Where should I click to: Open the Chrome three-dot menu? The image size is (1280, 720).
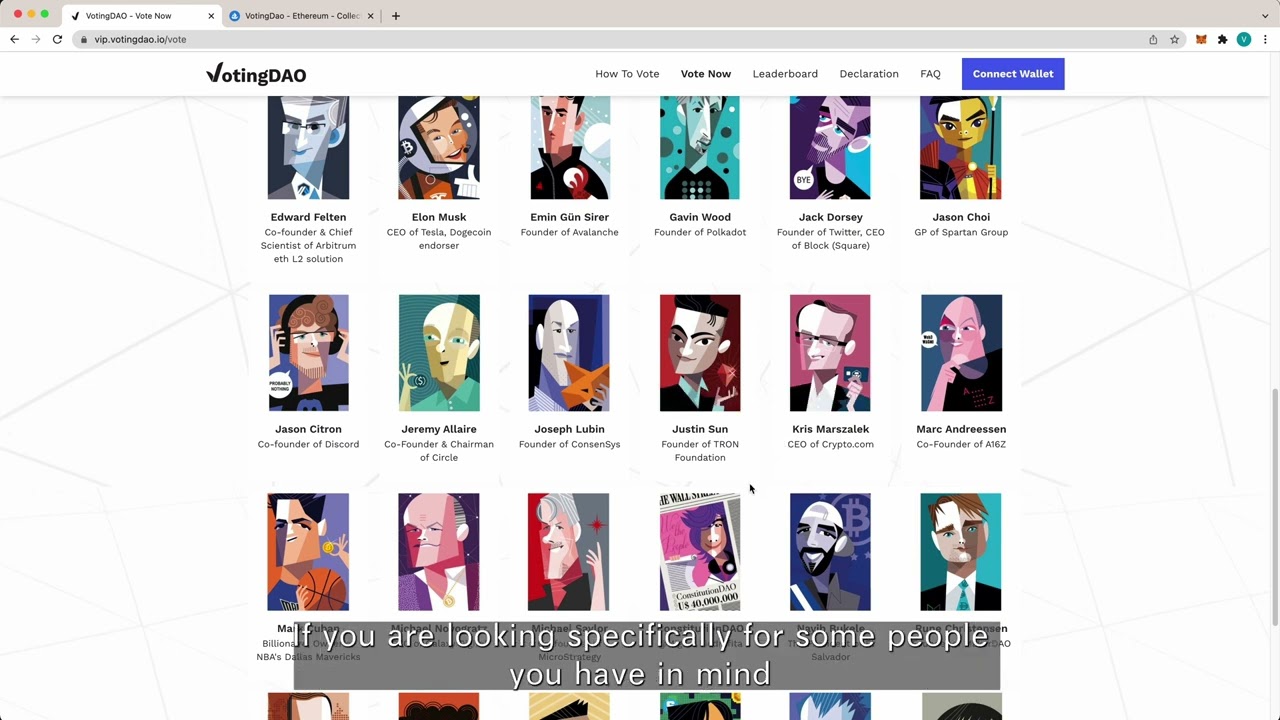[x=1265, y=39]
